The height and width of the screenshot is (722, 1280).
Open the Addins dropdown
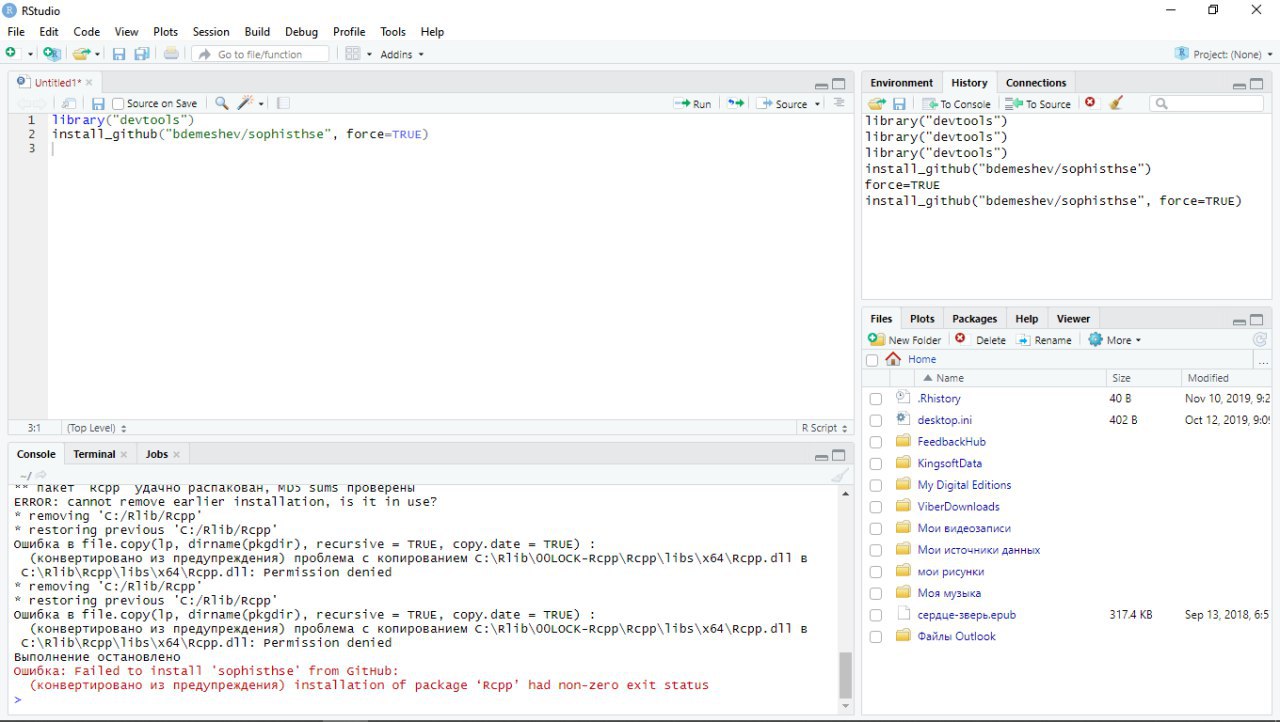pos(402,54)
